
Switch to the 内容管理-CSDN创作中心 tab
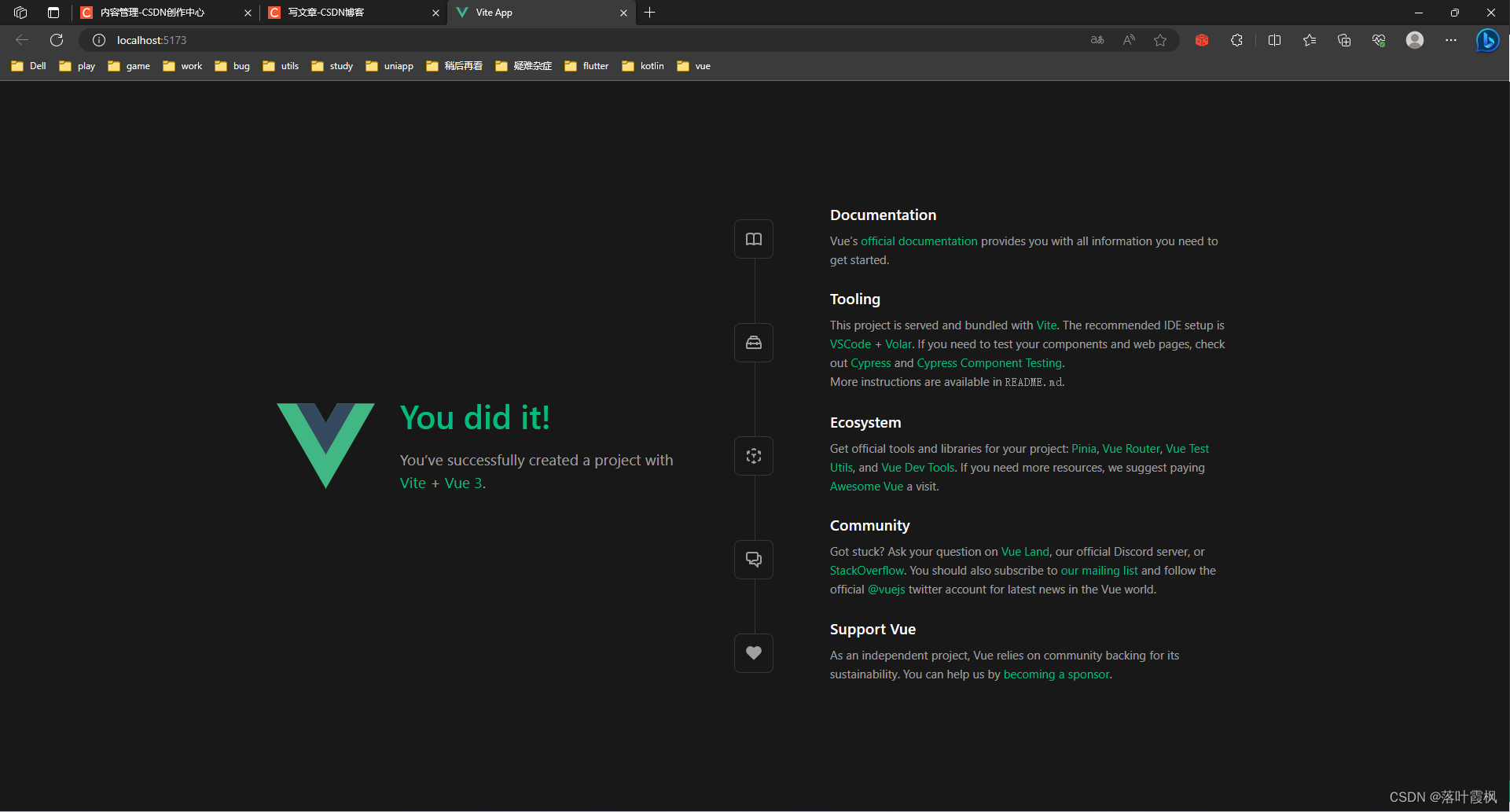click(165, 13)
